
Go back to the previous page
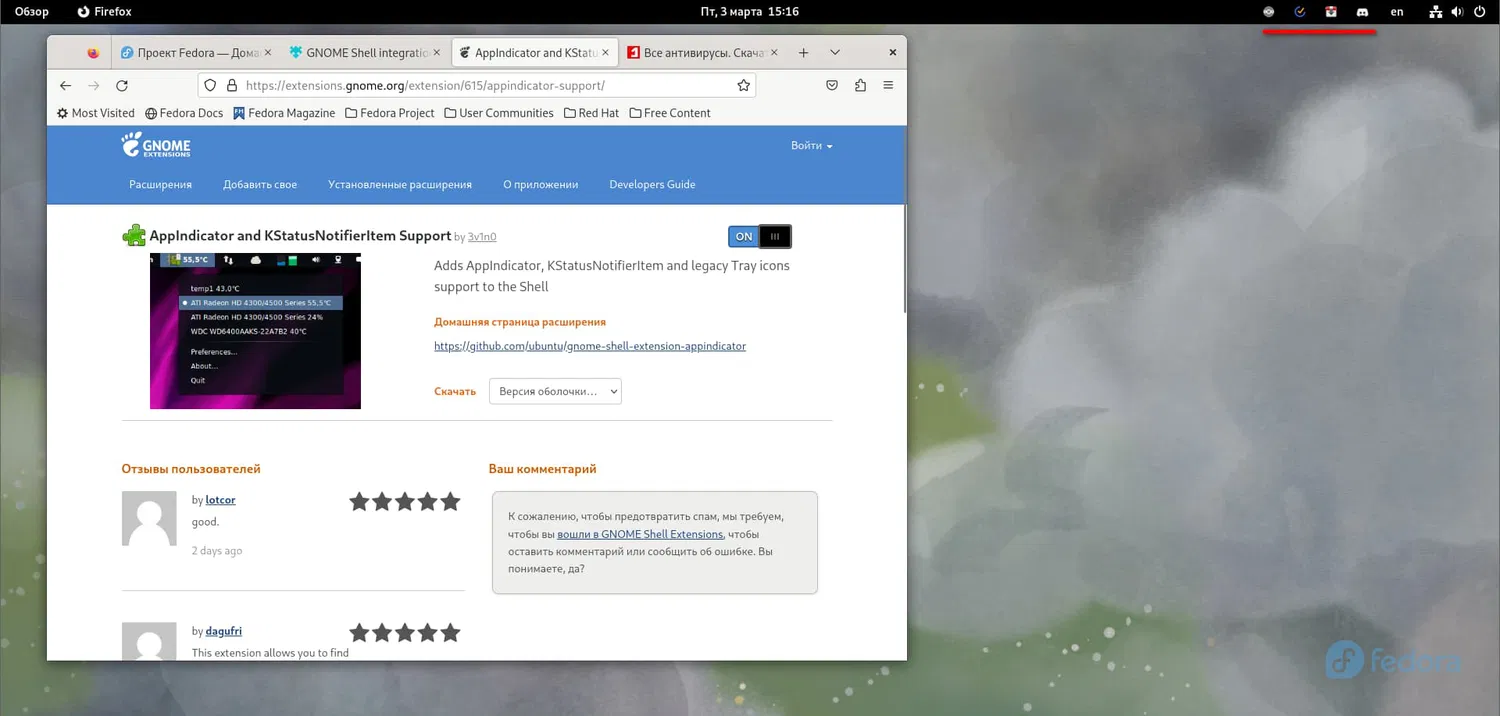click(x=66, y=86)
